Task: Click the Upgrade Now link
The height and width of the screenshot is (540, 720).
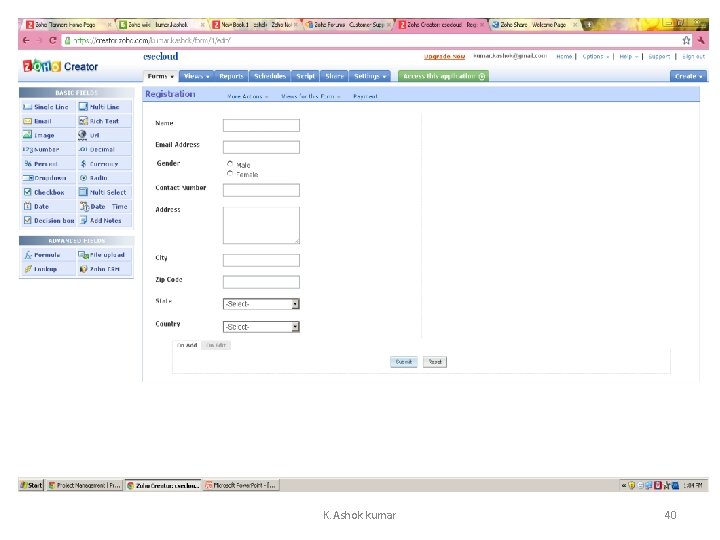Action: (x=444, y=56)
